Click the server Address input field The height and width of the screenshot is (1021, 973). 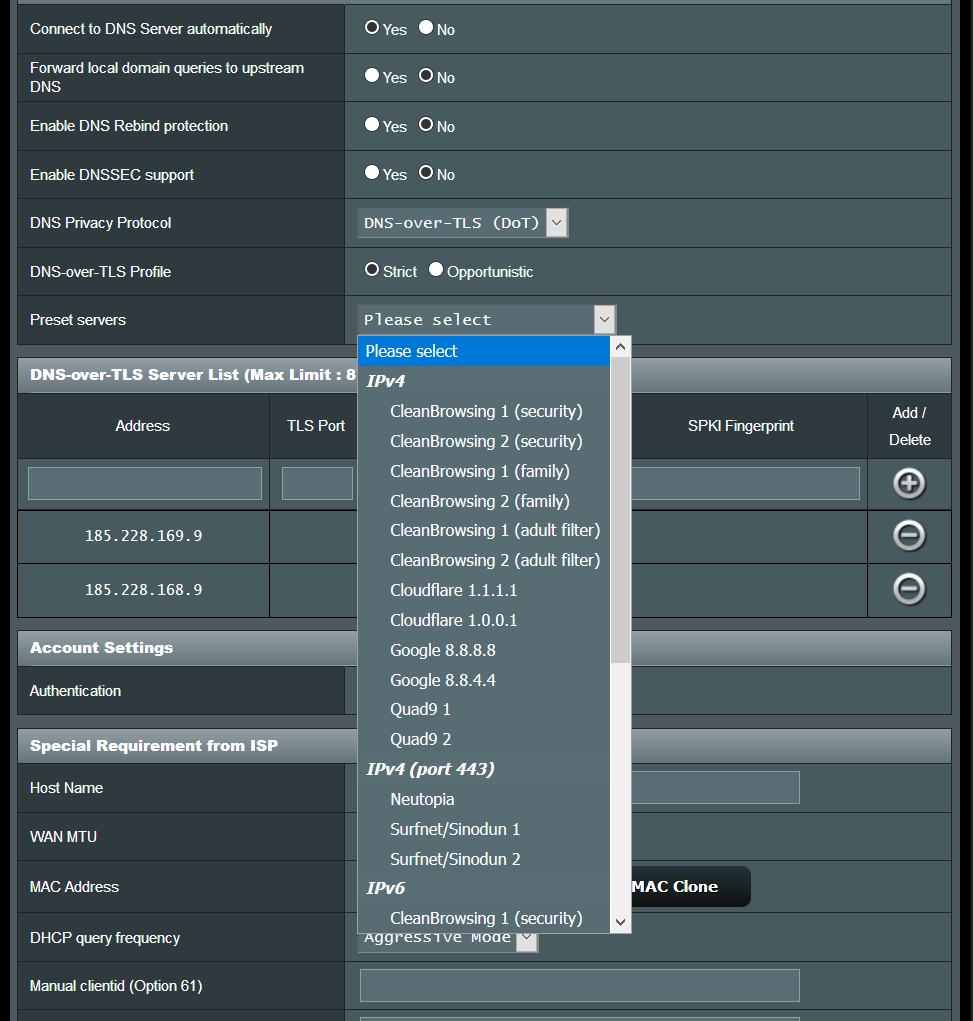coord(144,484)
